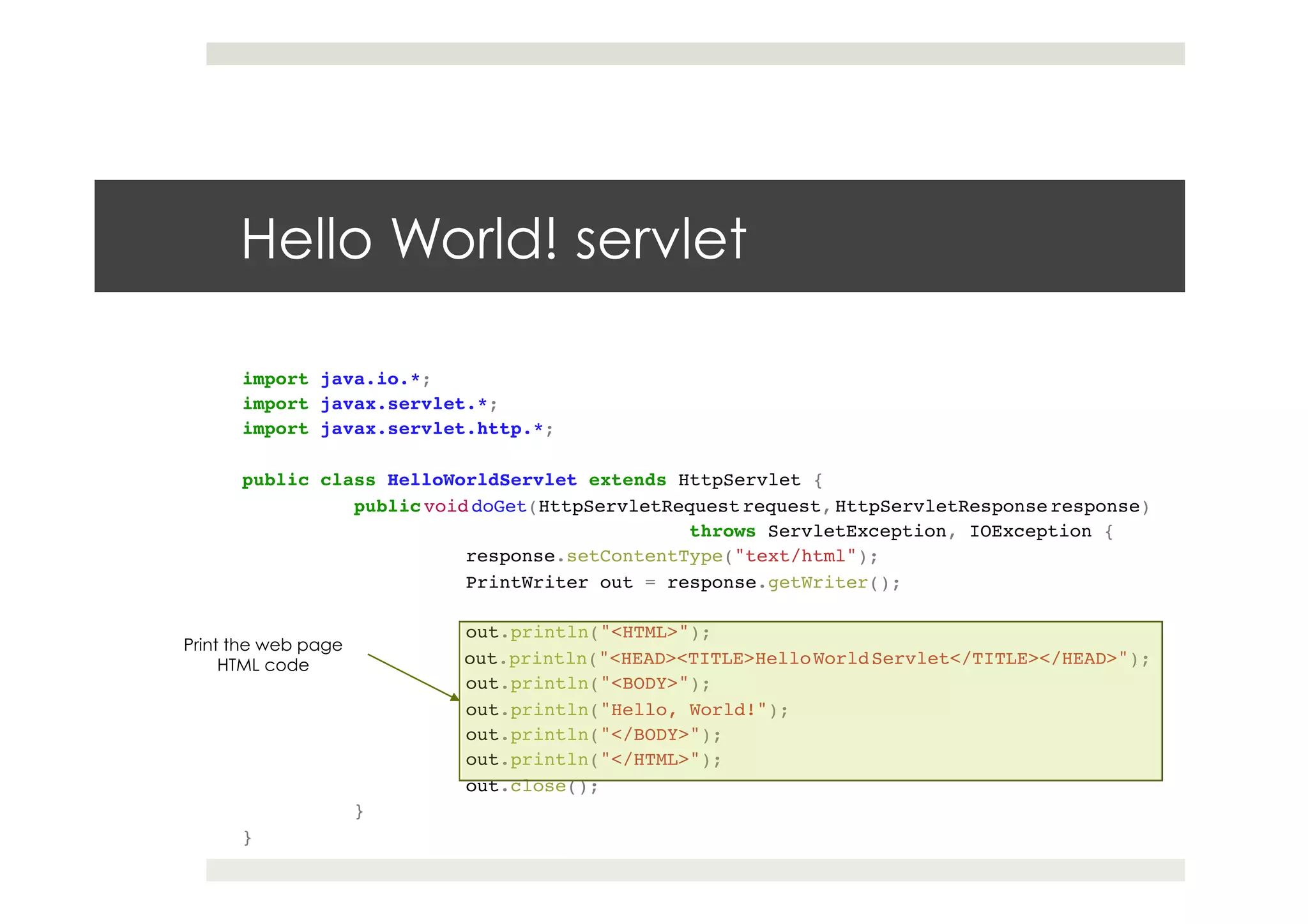Click the 'import java.io.*;' code line
Image resolution: width=1308 pixels, height=924 pixels.
(337, 379)
